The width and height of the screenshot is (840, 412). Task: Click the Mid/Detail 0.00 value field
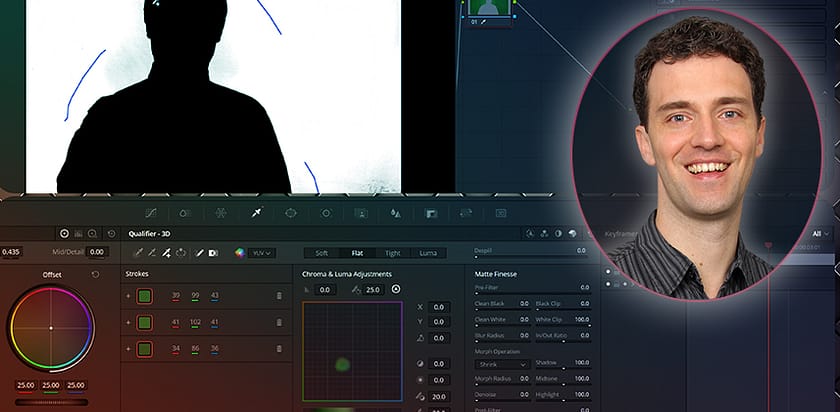click(x=96, y=252)
